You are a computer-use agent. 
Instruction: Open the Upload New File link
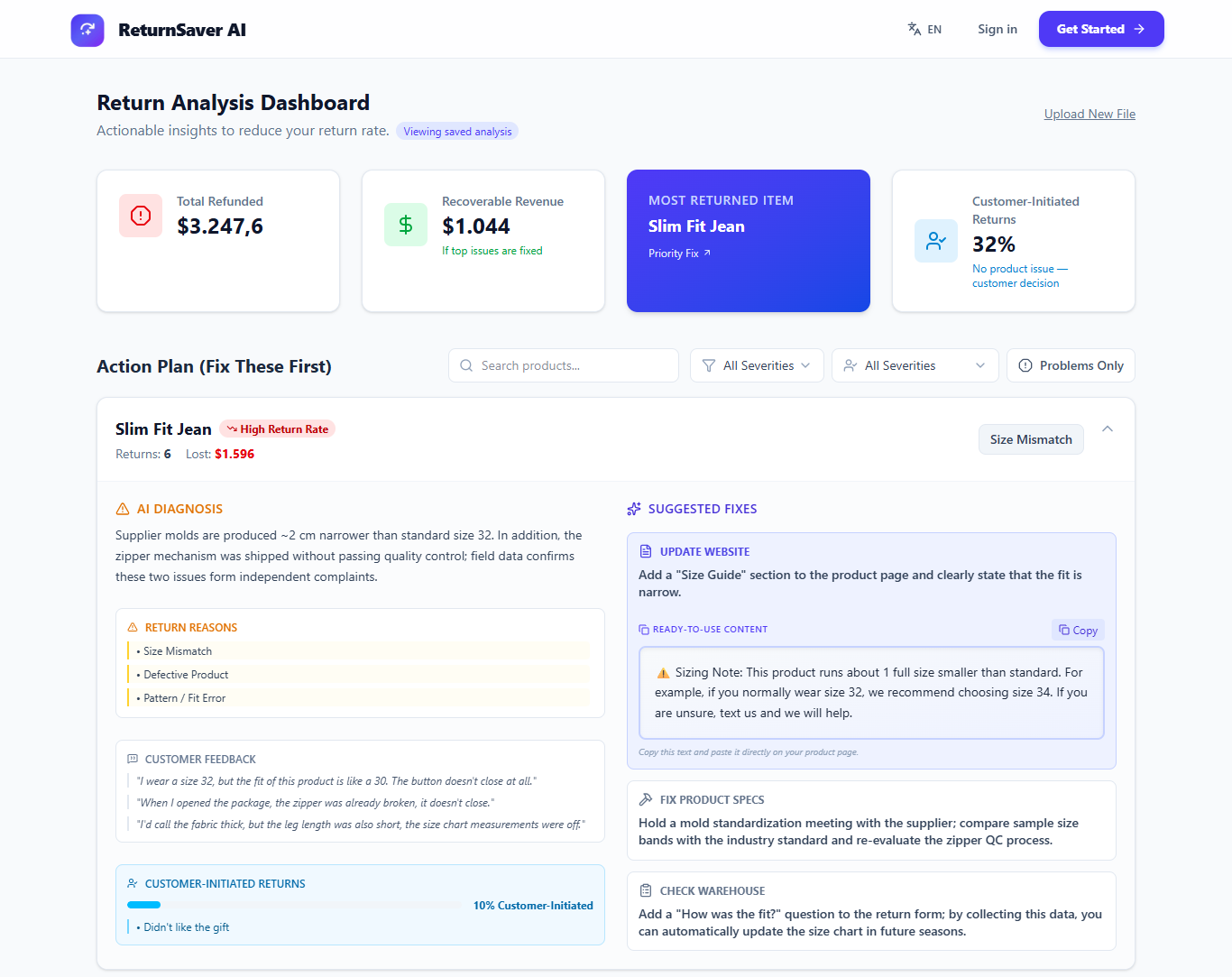(1089, 114)
